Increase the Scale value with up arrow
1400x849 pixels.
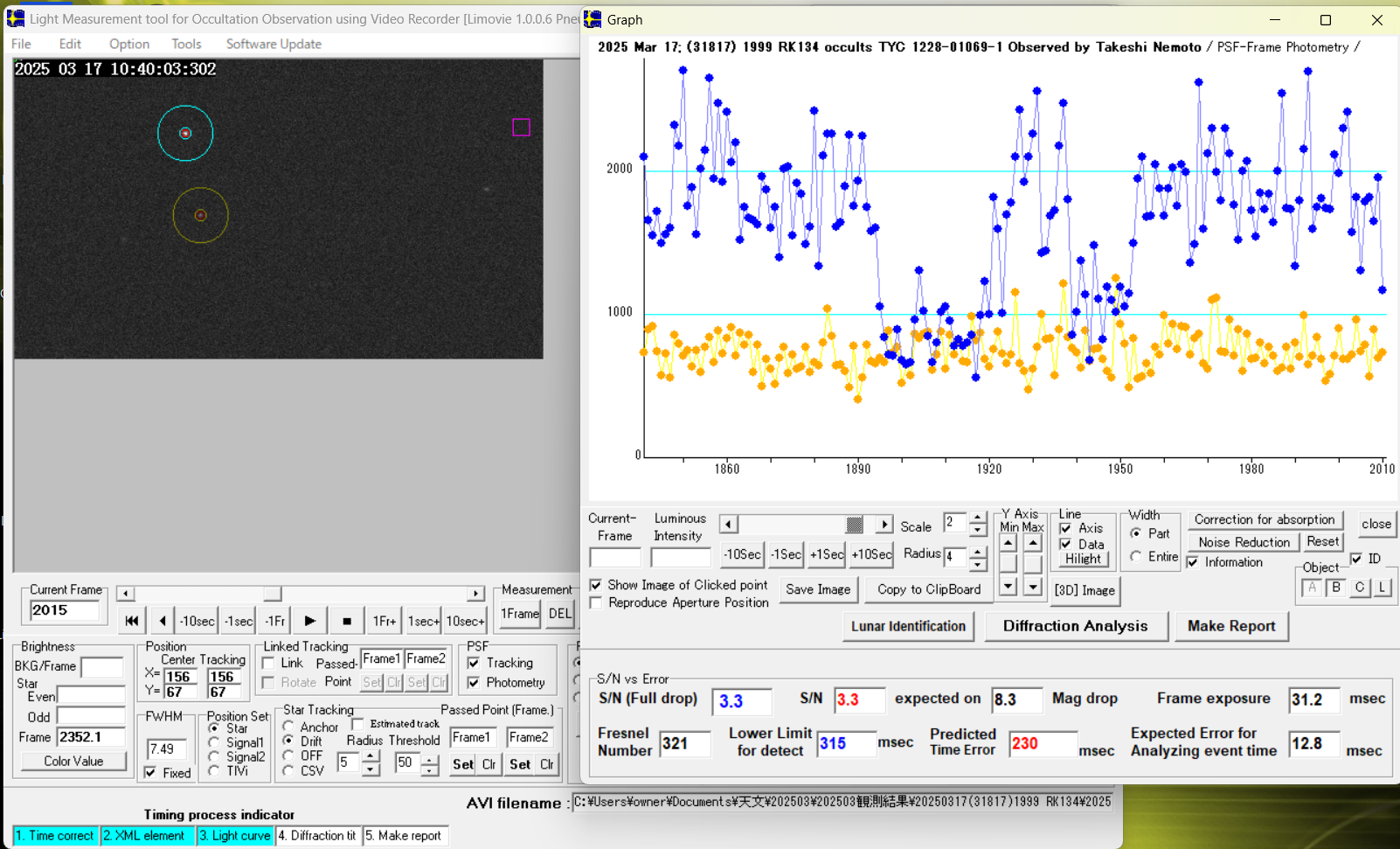(978, 518)
